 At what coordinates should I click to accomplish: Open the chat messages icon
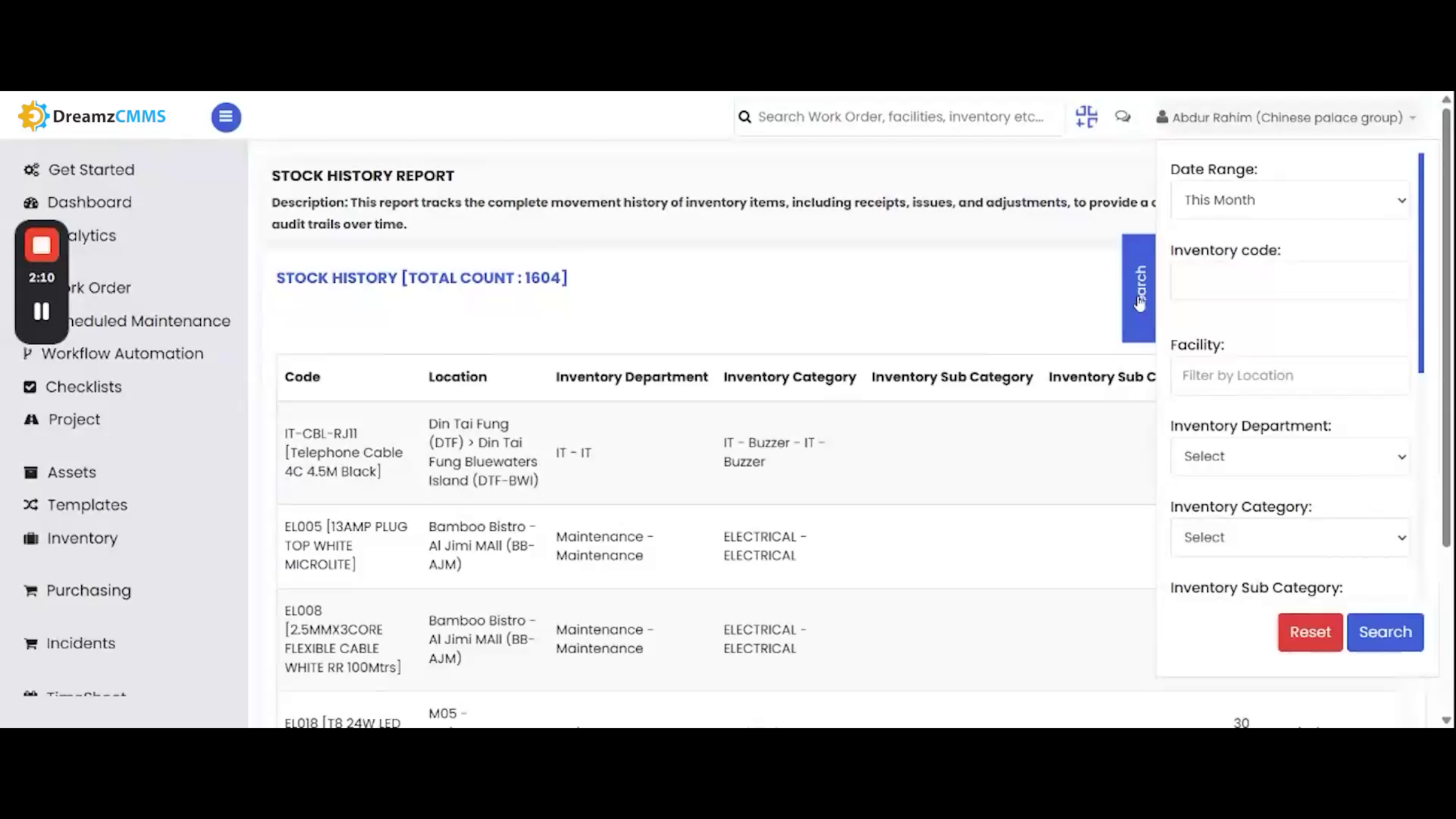(1122, 116)
